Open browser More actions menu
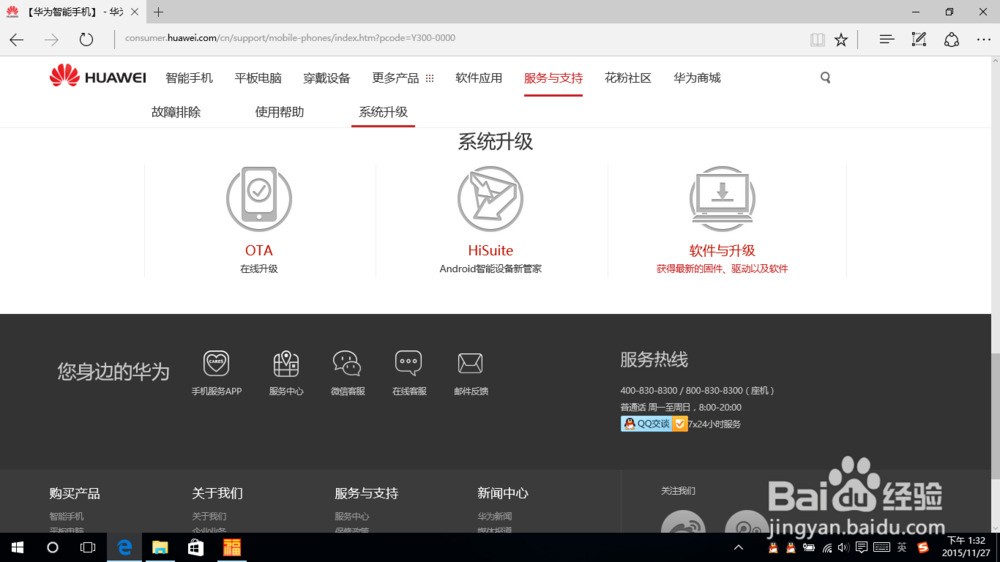 click(x=983, y=40)
